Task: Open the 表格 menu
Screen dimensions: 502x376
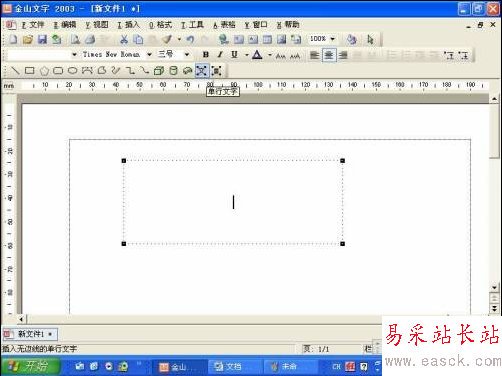Action: click(x=224, y=25)
